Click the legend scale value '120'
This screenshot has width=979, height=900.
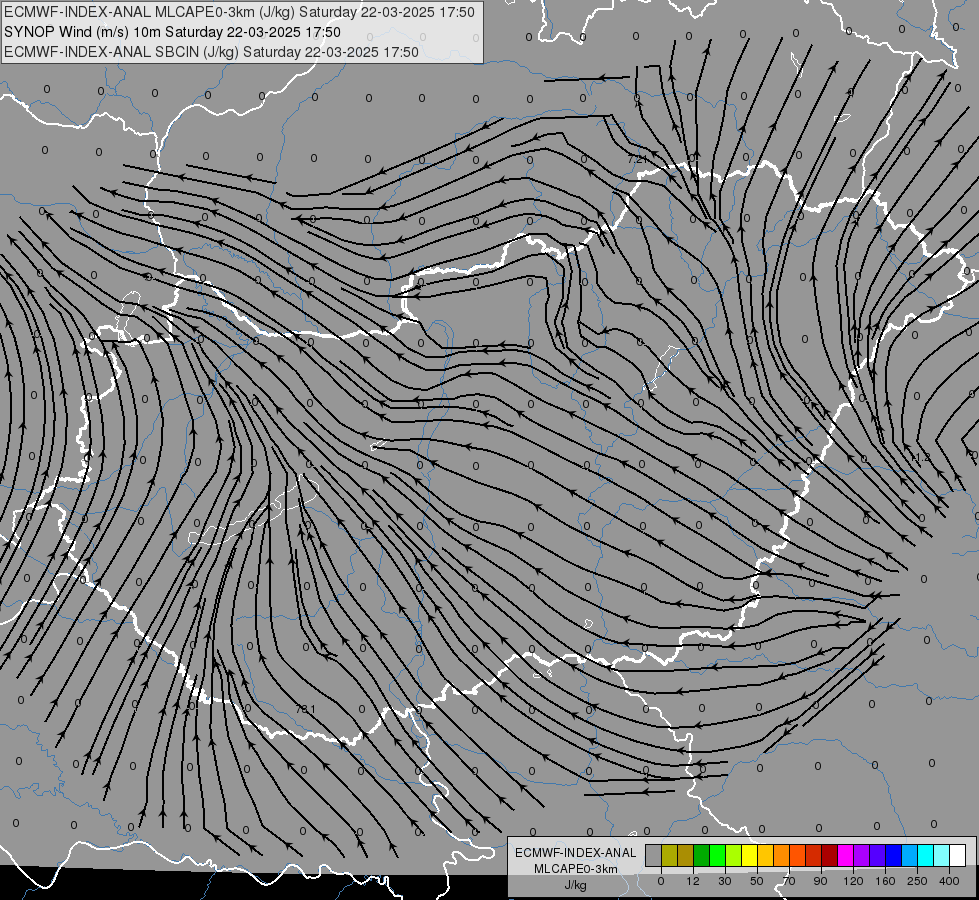(x=853, y=881)
